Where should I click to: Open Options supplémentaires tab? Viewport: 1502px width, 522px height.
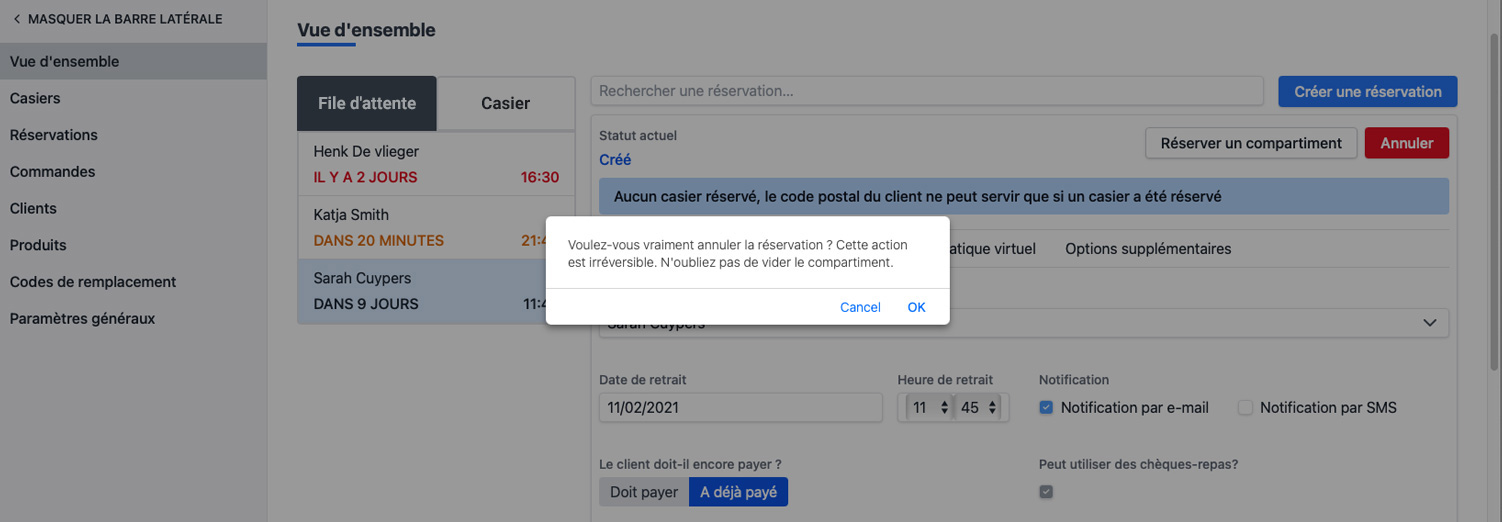(x=1147, y=248)
